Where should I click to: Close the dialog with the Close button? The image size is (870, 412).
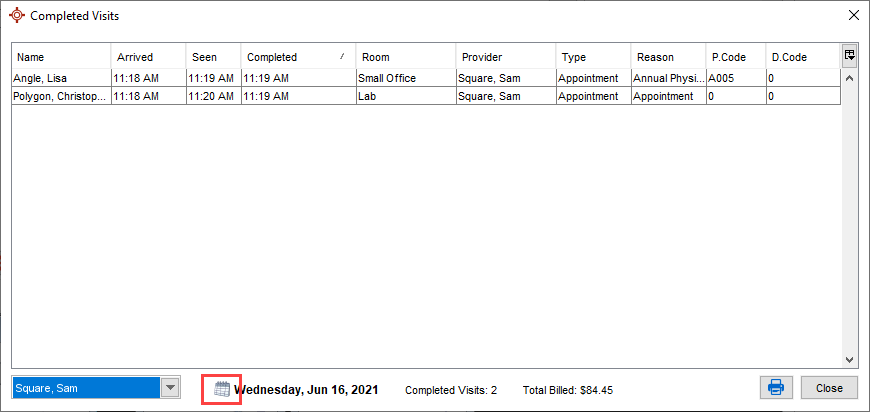click(x=829, y=388)
